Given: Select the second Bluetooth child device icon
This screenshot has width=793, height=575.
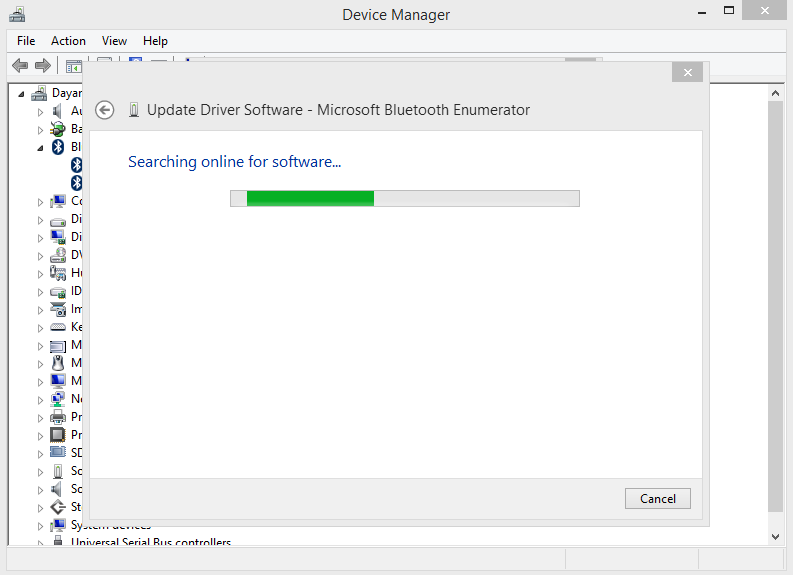Looking at the screenshot, I should pos(76,183).
